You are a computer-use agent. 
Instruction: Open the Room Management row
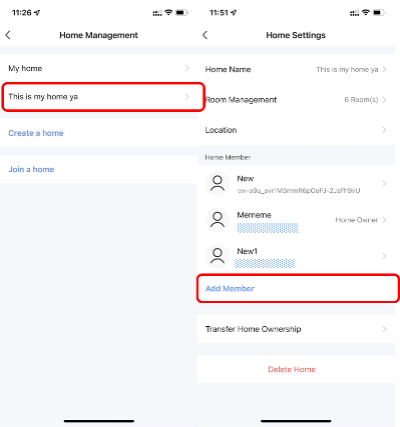tap(296, 100)
